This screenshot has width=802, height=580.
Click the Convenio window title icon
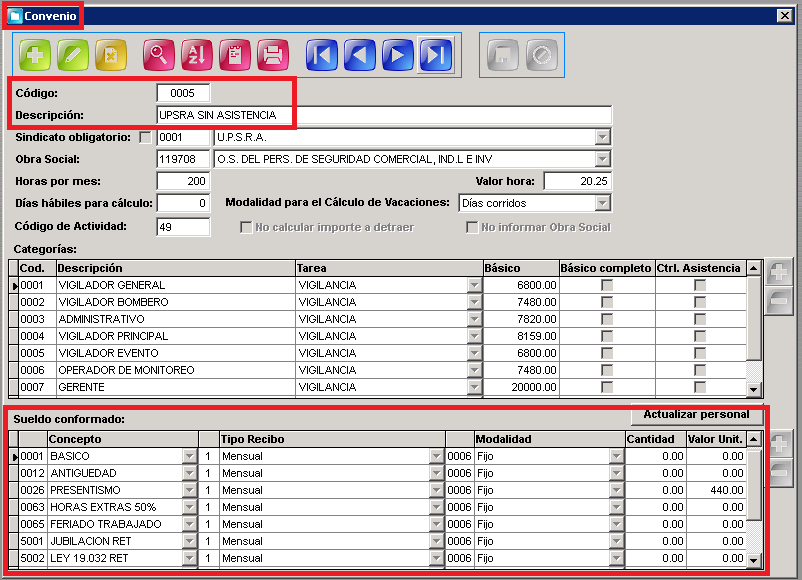15,16
